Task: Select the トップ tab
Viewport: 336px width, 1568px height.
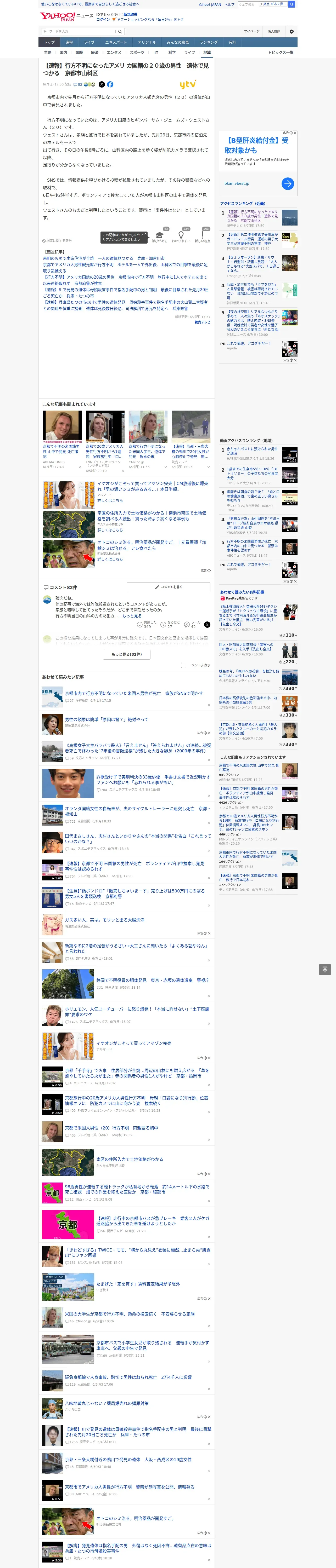Action: click(x=49, y=43)
